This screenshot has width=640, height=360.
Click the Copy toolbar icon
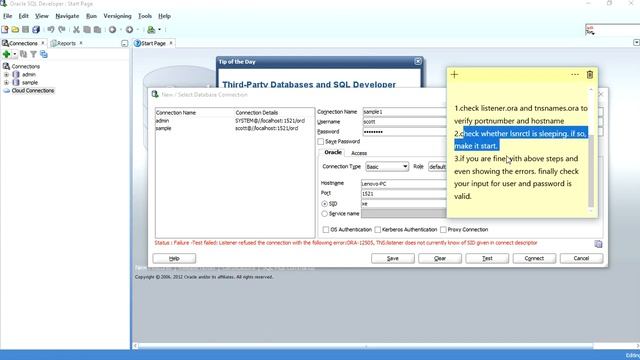(x=87, y=29)
